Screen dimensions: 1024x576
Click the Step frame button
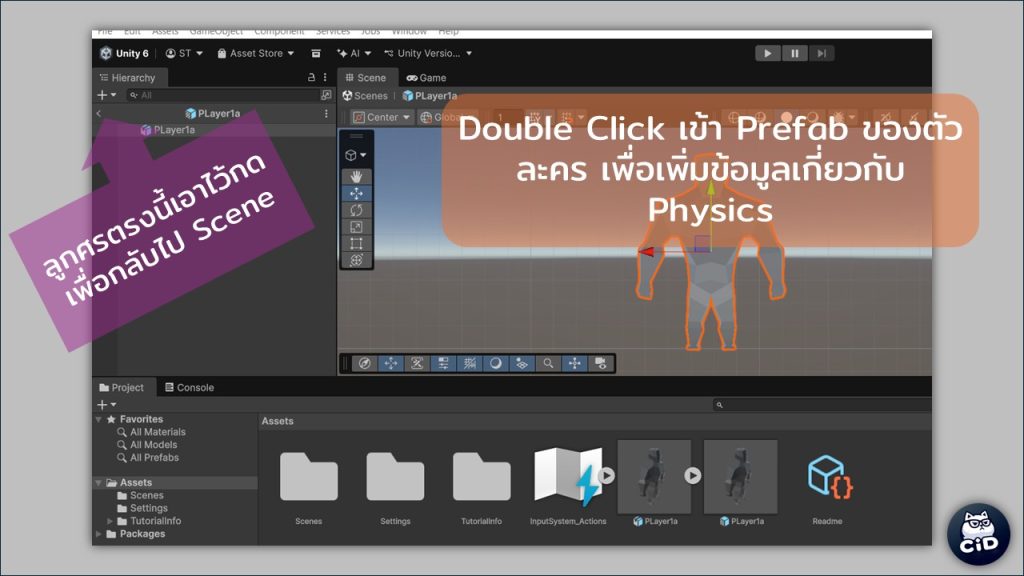point(821,53)
